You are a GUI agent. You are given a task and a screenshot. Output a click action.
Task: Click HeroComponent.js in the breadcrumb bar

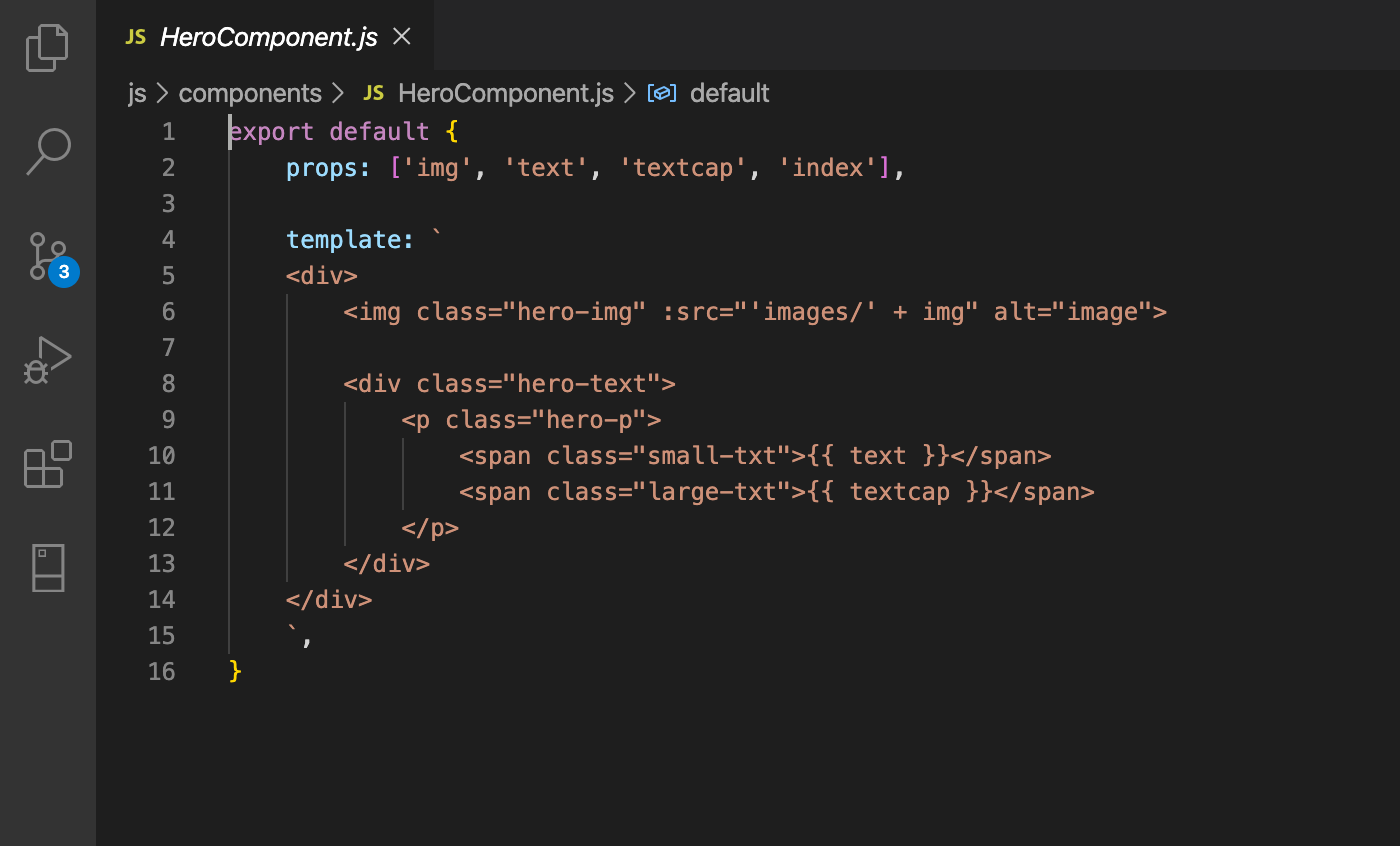(x=506, y=92)
